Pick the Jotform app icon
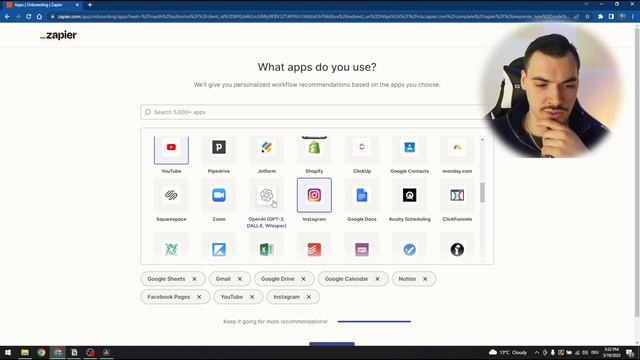This screenshot has height=360, width=640. (267, 147)
